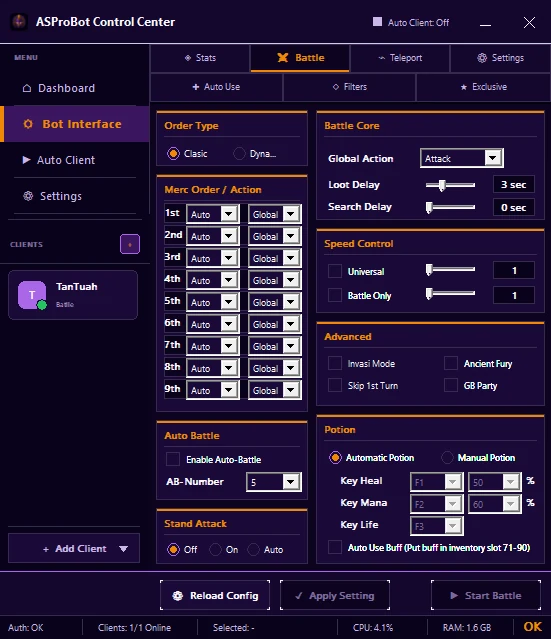Check the Invasi Mode option
The height and width of the screenshot is (639, 551).
click(x=335, y=363)
